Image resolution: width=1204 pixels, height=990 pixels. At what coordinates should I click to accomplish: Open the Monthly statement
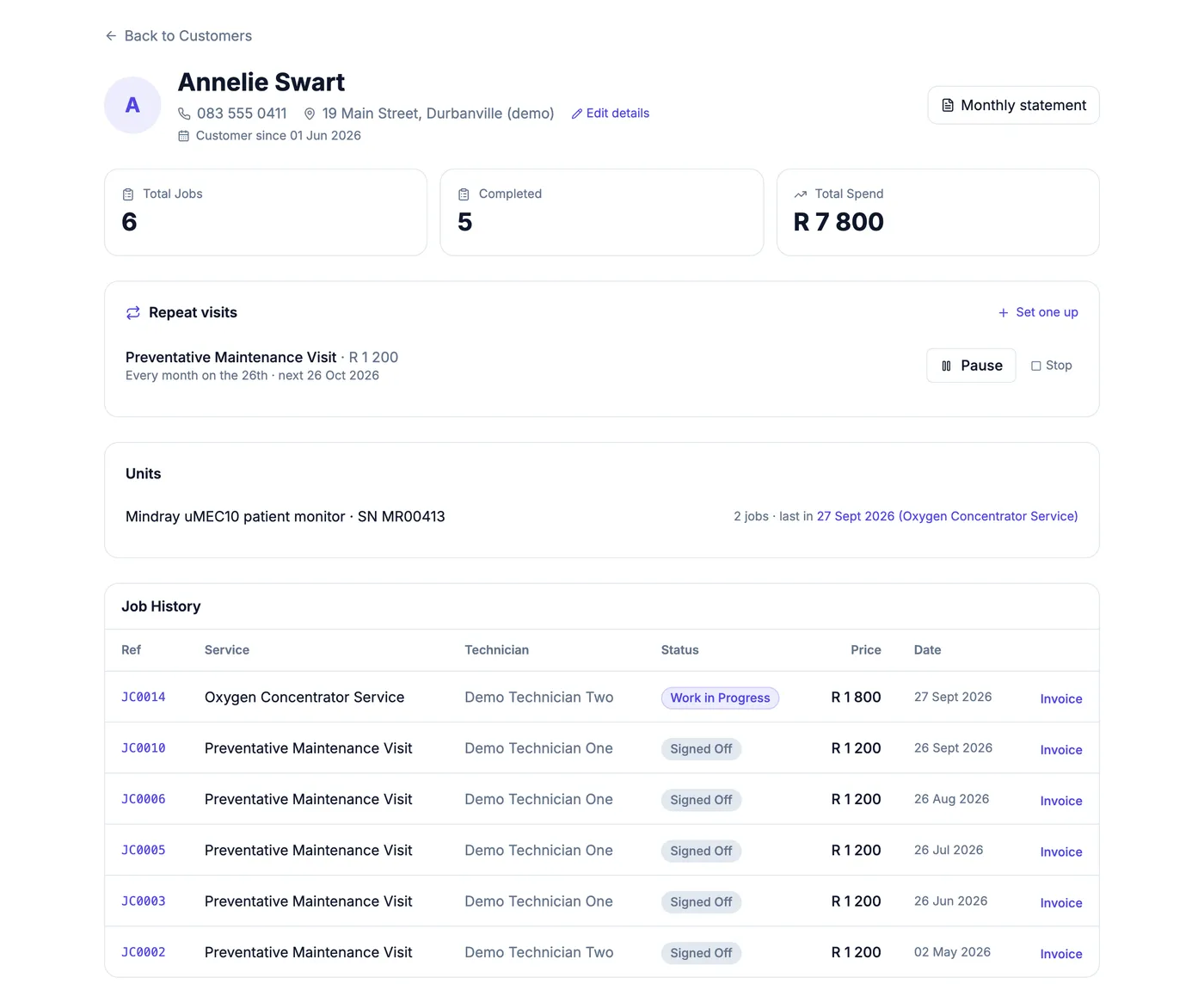pyautogui.click(x=1013, y=105)
